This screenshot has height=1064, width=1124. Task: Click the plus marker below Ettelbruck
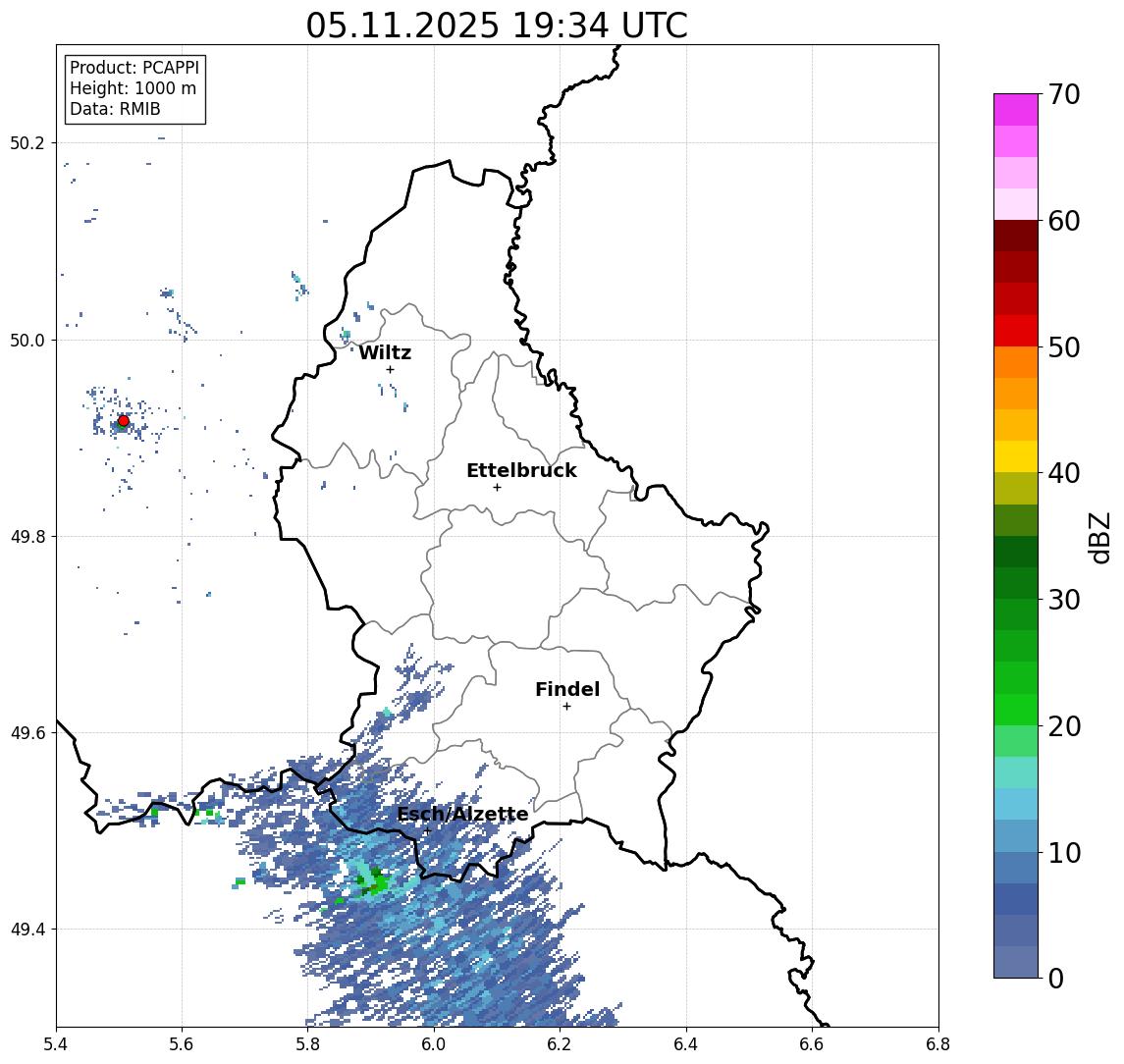[x=497, y=488]
